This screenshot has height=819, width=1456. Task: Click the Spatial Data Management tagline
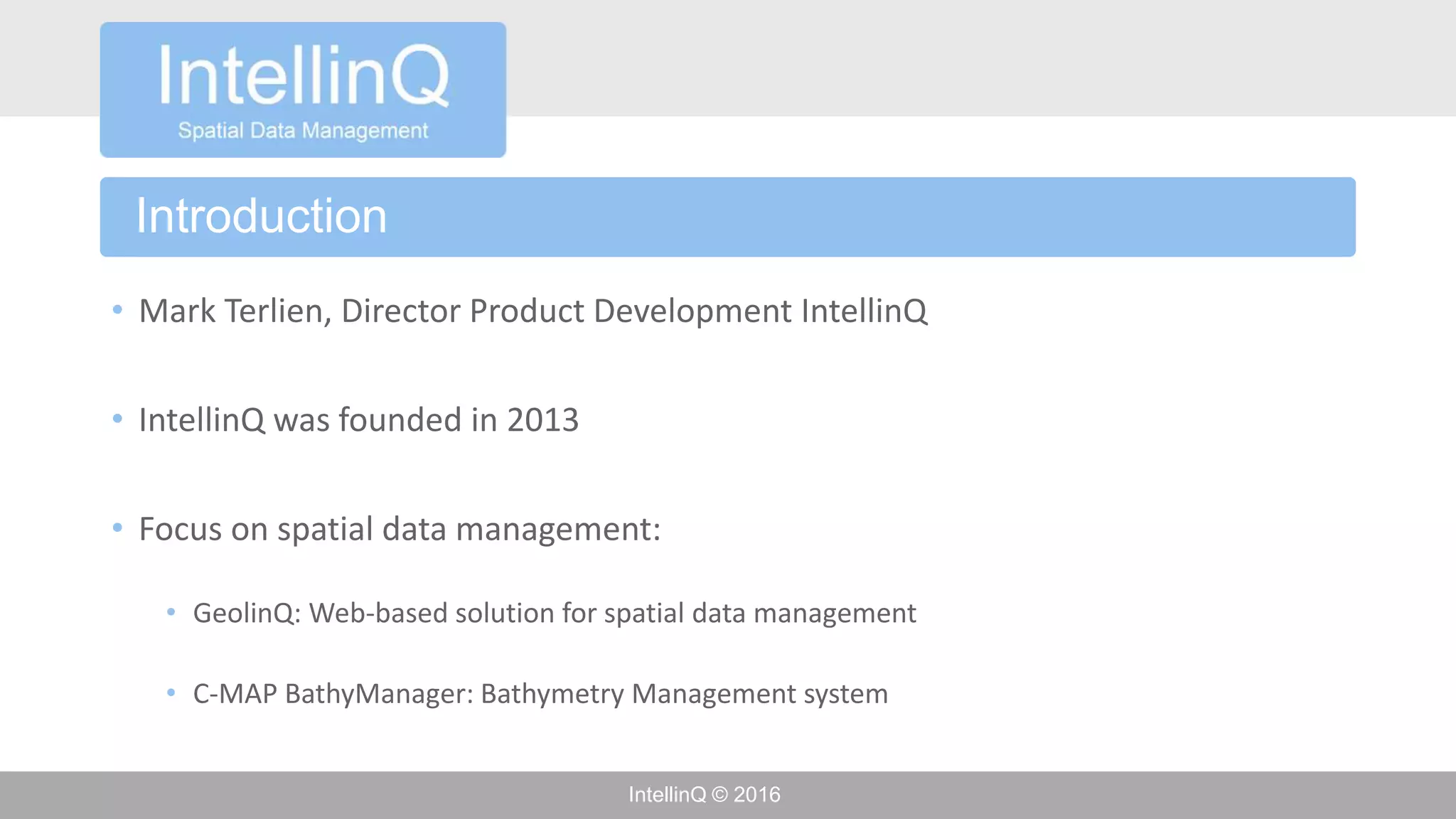(303, 131)
